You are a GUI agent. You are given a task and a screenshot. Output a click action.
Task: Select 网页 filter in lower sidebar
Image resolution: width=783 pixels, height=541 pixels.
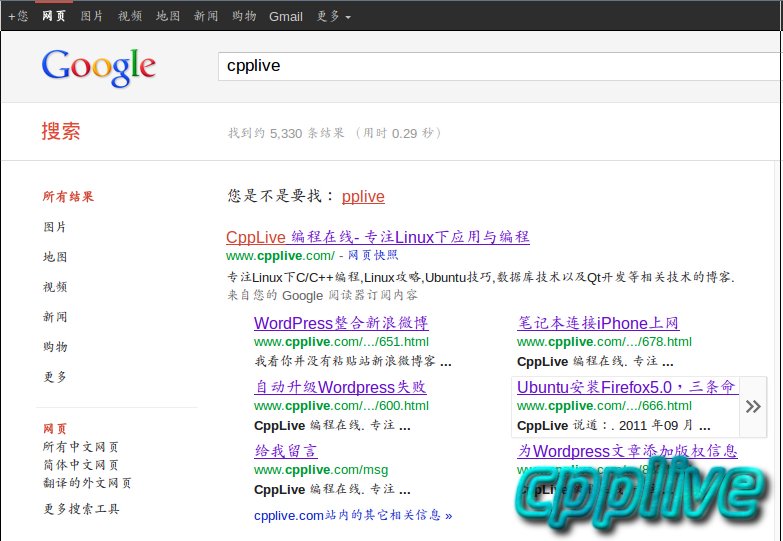coord(55,429)
